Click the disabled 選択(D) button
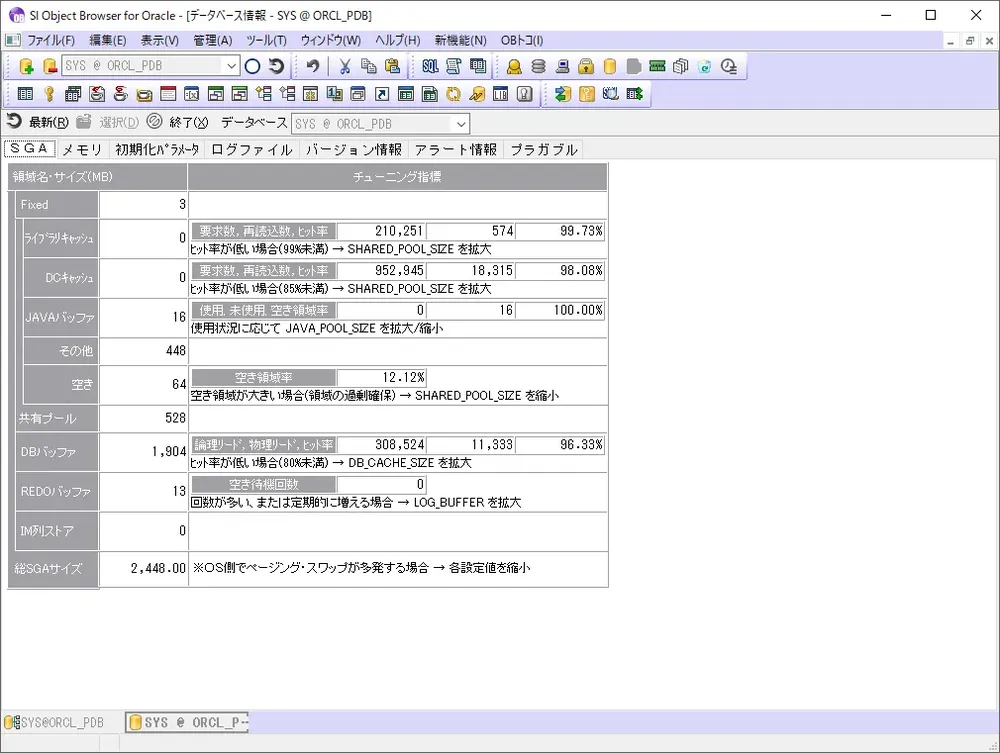 pyautogui.click(x=108, y=122)
